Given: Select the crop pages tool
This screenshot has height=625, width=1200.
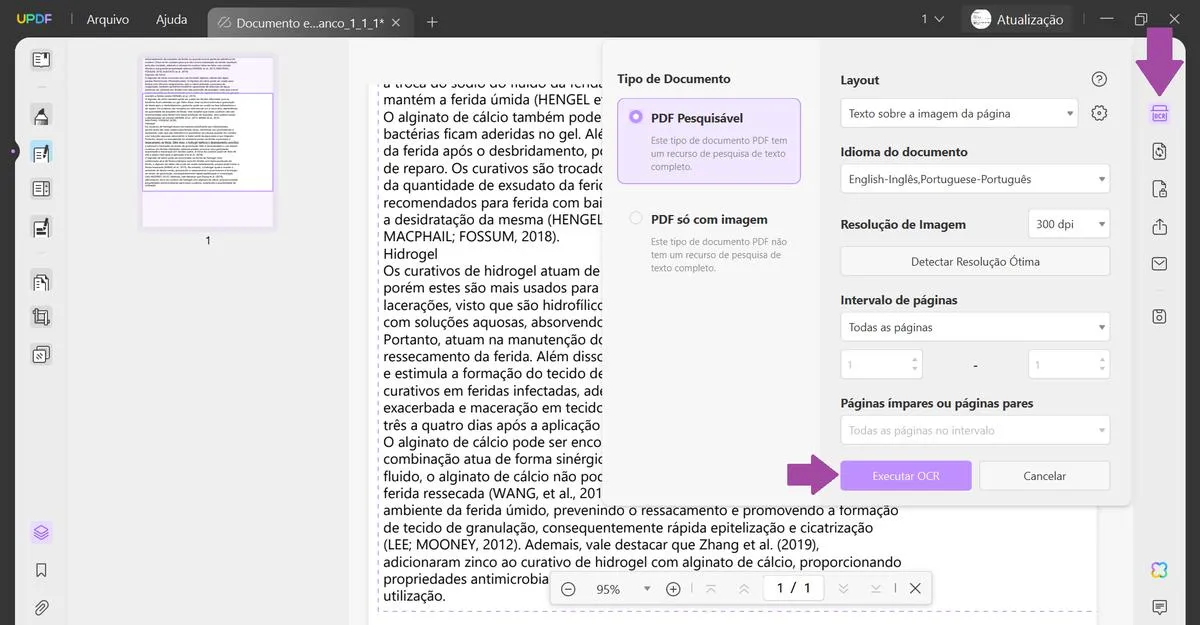Looking at the screenshot, I should pos(41,317).
